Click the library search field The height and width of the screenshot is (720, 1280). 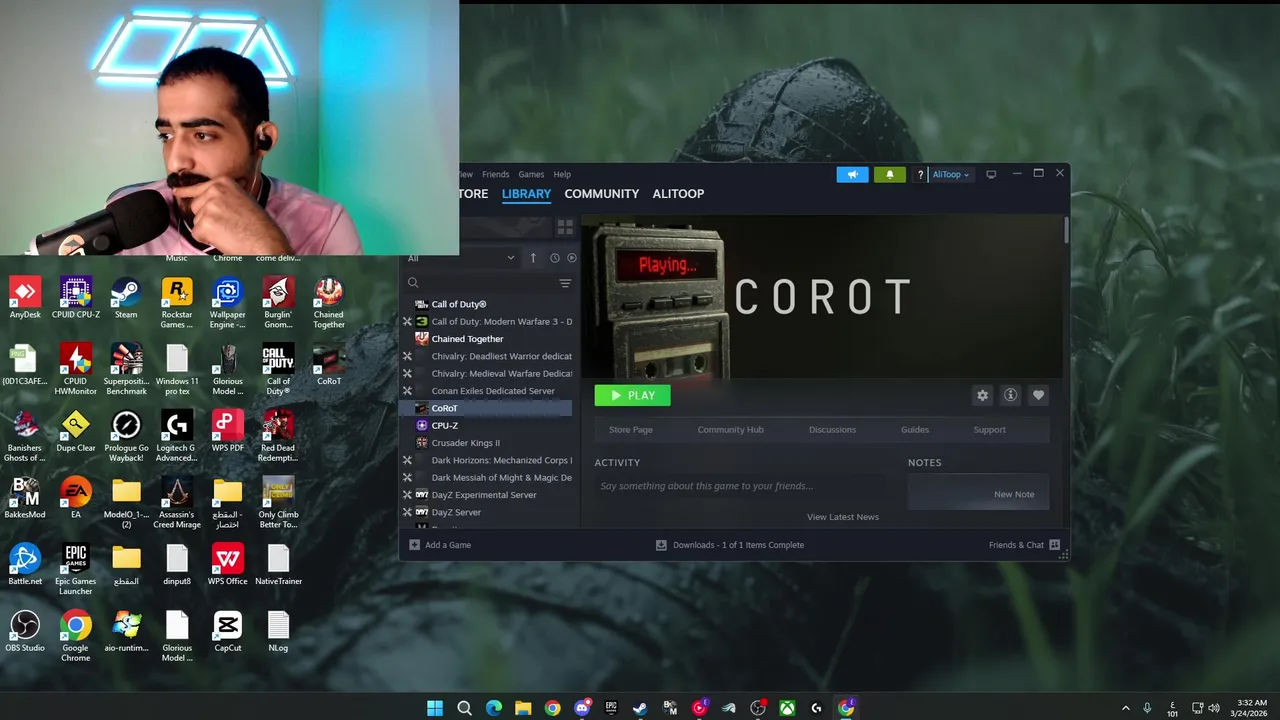tap(480, 283)
